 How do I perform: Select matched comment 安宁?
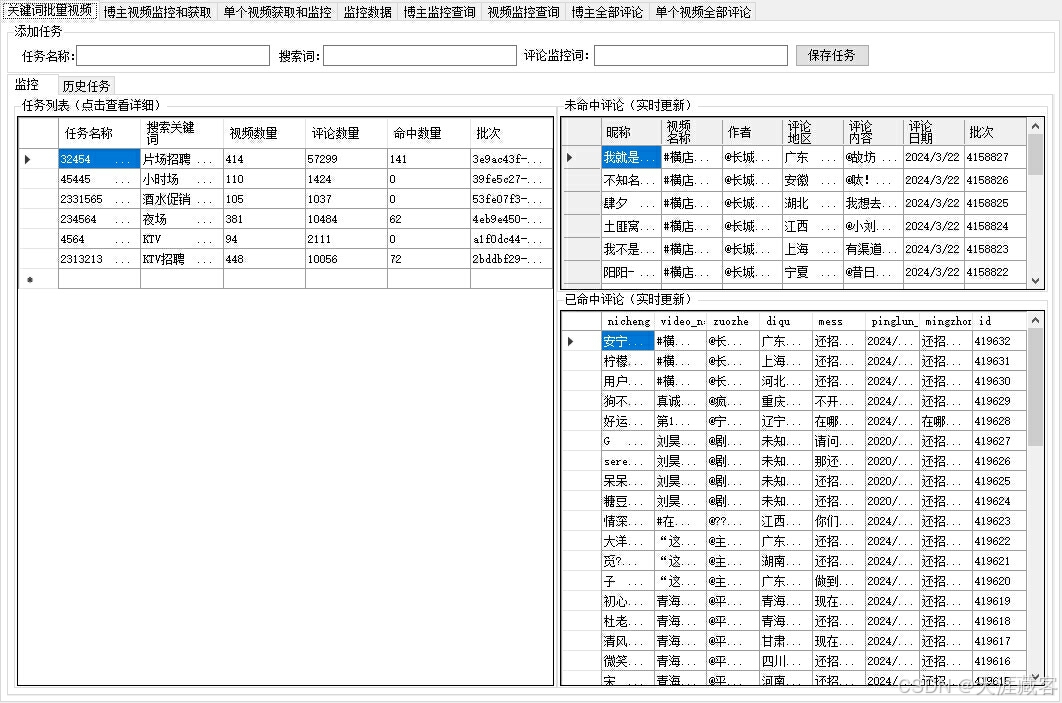tap(628, 341)
